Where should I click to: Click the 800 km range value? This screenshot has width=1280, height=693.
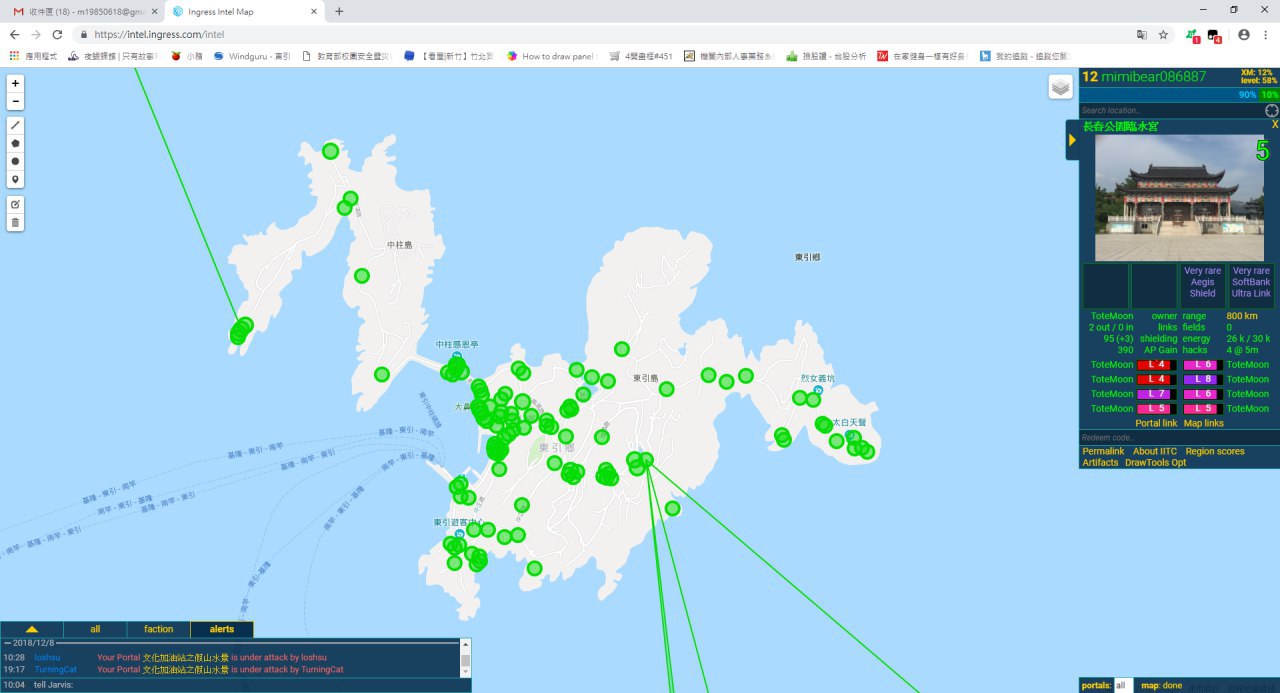point(1242,316)
